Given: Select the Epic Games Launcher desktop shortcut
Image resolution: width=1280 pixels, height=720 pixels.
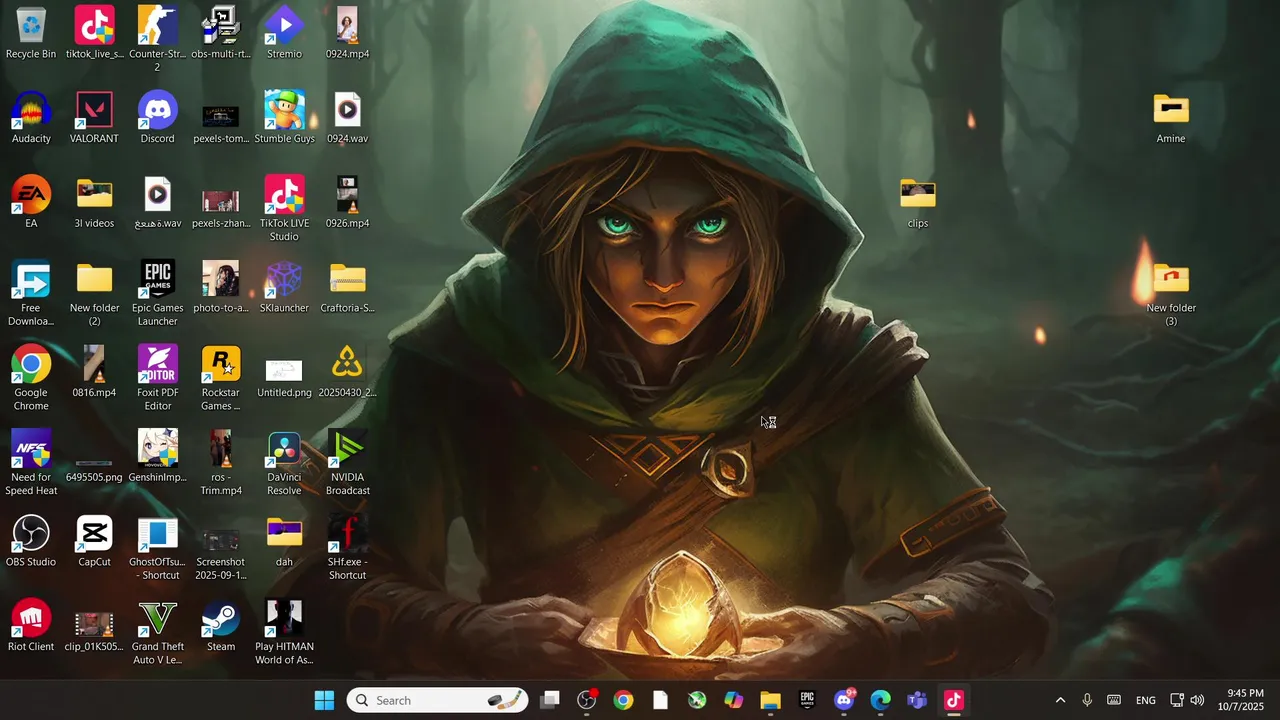Looking at the screenshot, I should [157, 293].
